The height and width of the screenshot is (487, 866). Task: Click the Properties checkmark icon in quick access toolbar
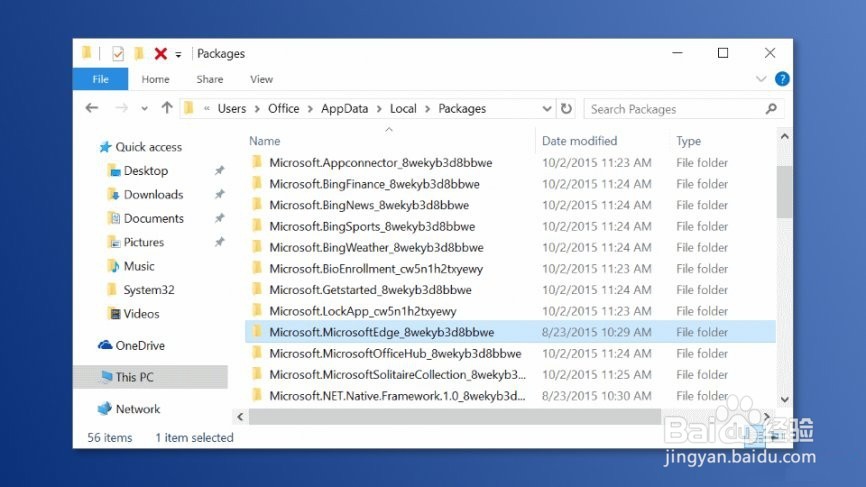[118, 54]
